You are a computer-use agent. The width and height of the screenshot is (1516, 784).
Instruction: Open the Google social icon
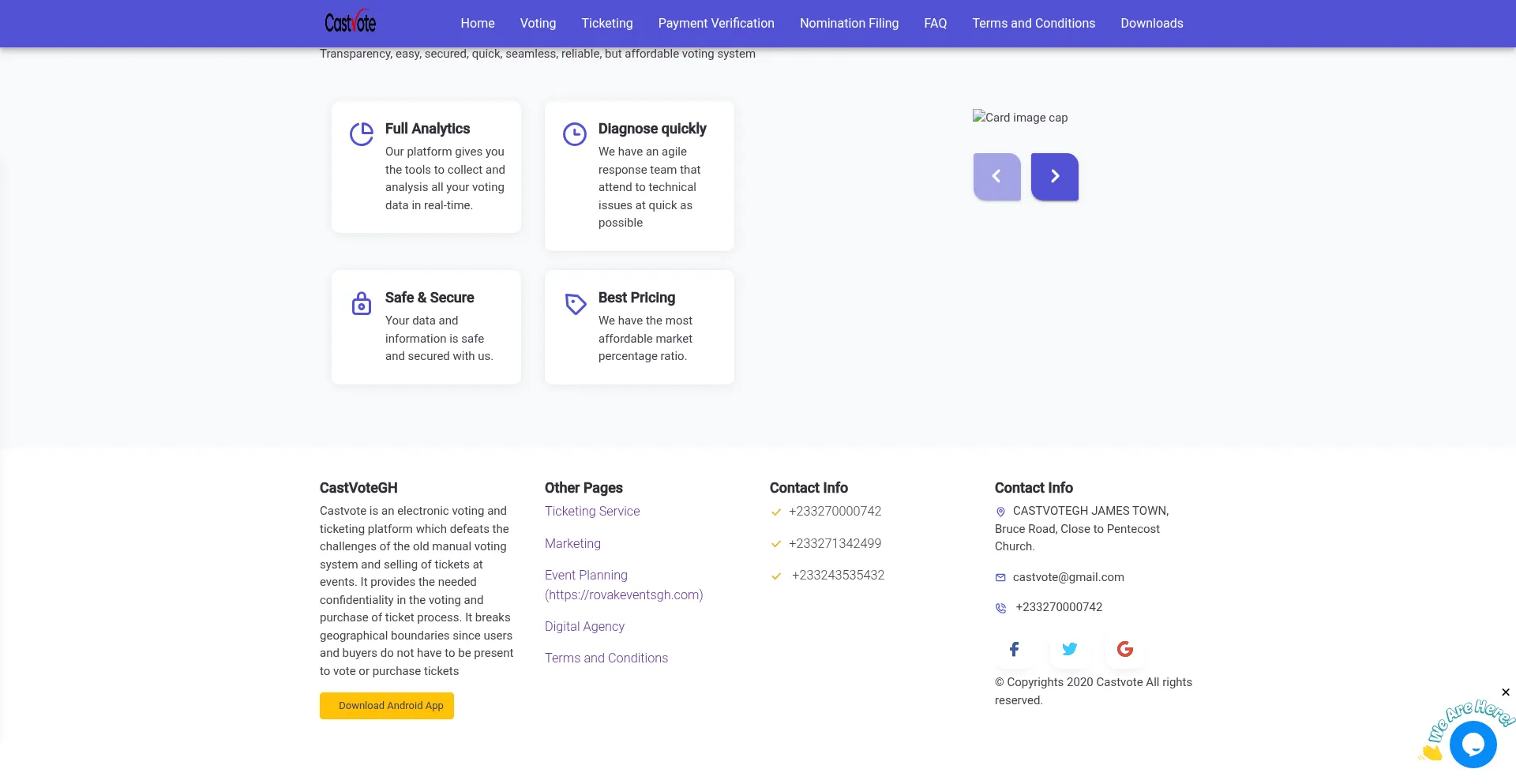tap(1125, 649)
